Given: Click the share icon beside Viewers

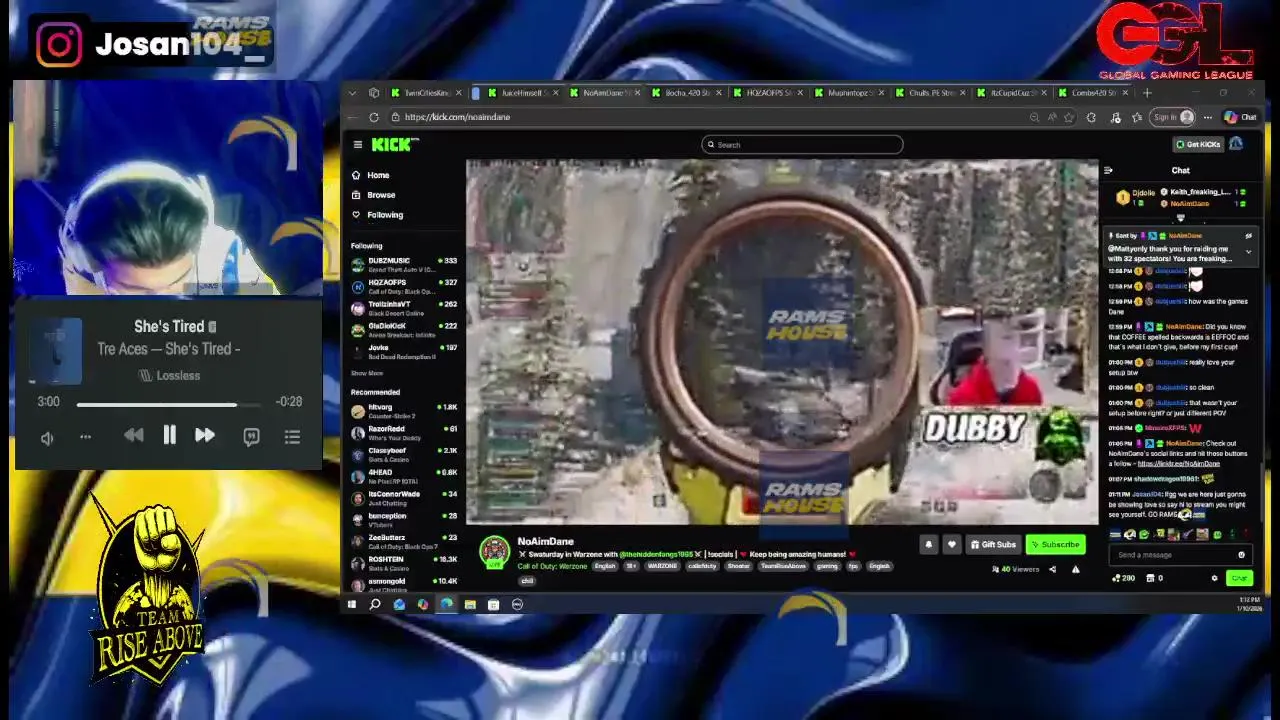Looking at the screenshot, I should tap(1052, 569).
